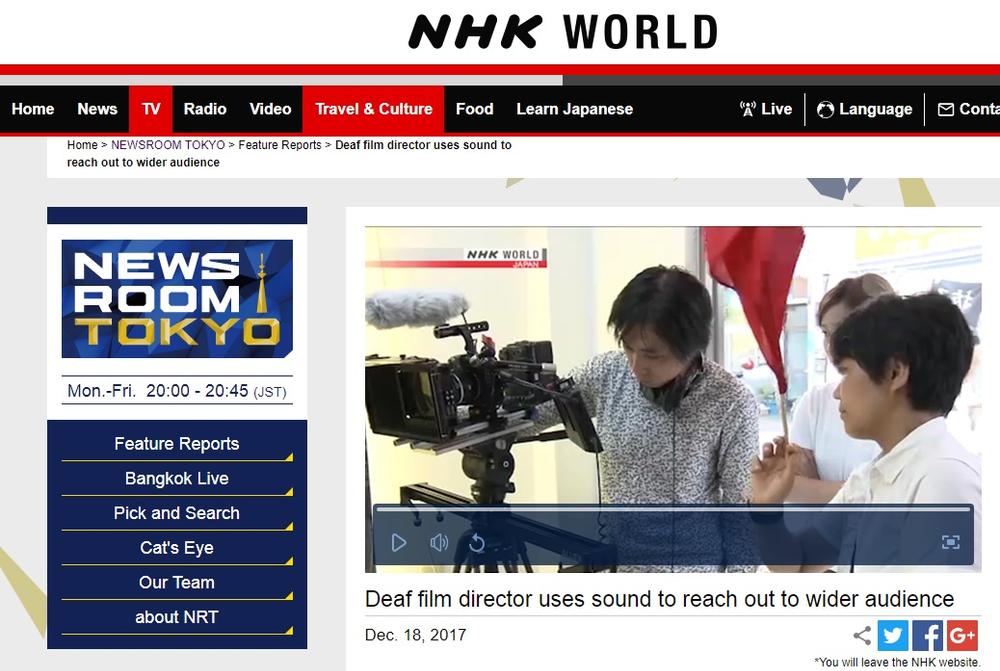Open the Live broadcast link
The image size is (1000, 671).
point(765,109)
